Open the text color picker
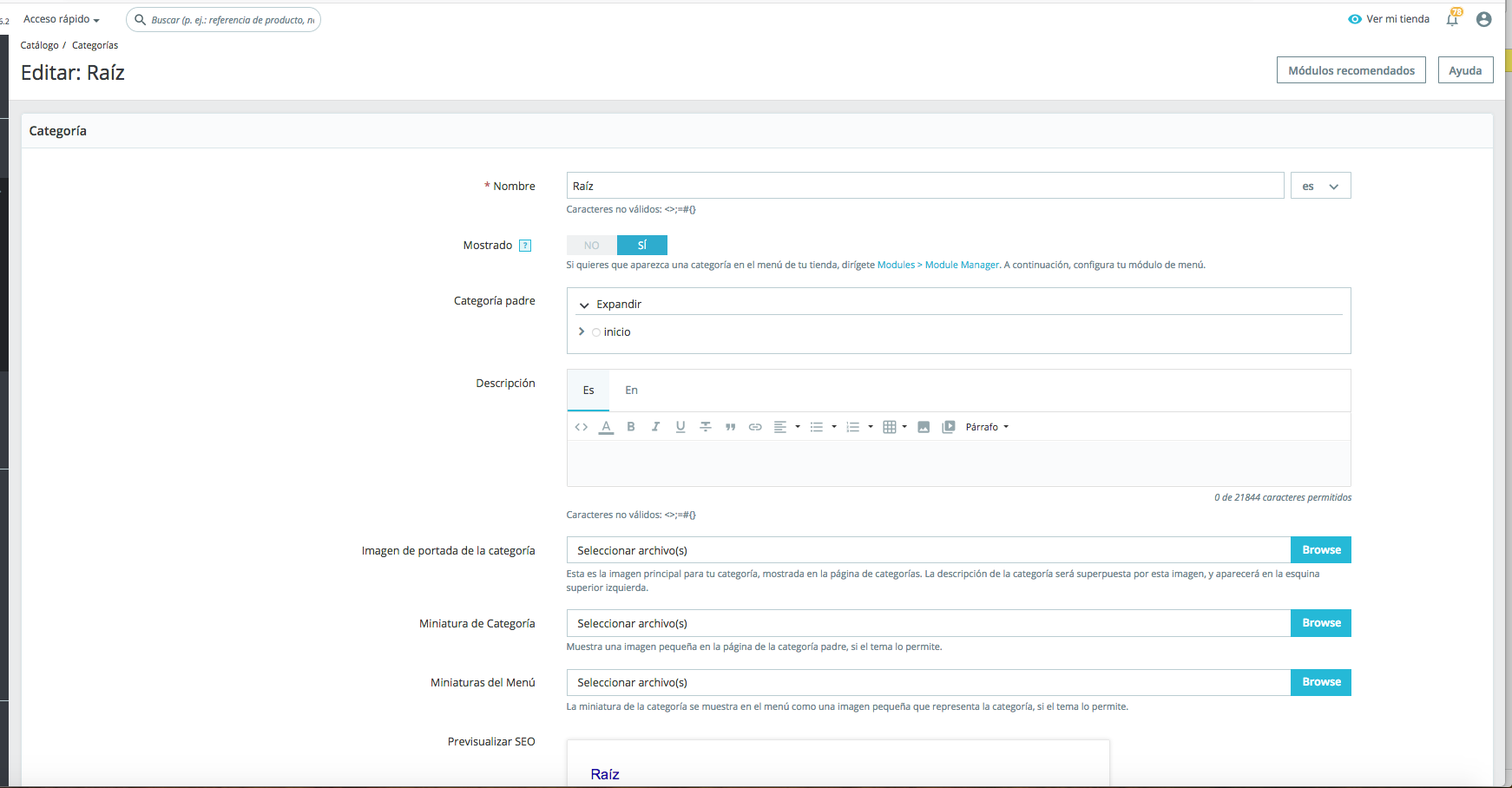Viewport: 1512px width, 788px height. (x=607, y=427)
